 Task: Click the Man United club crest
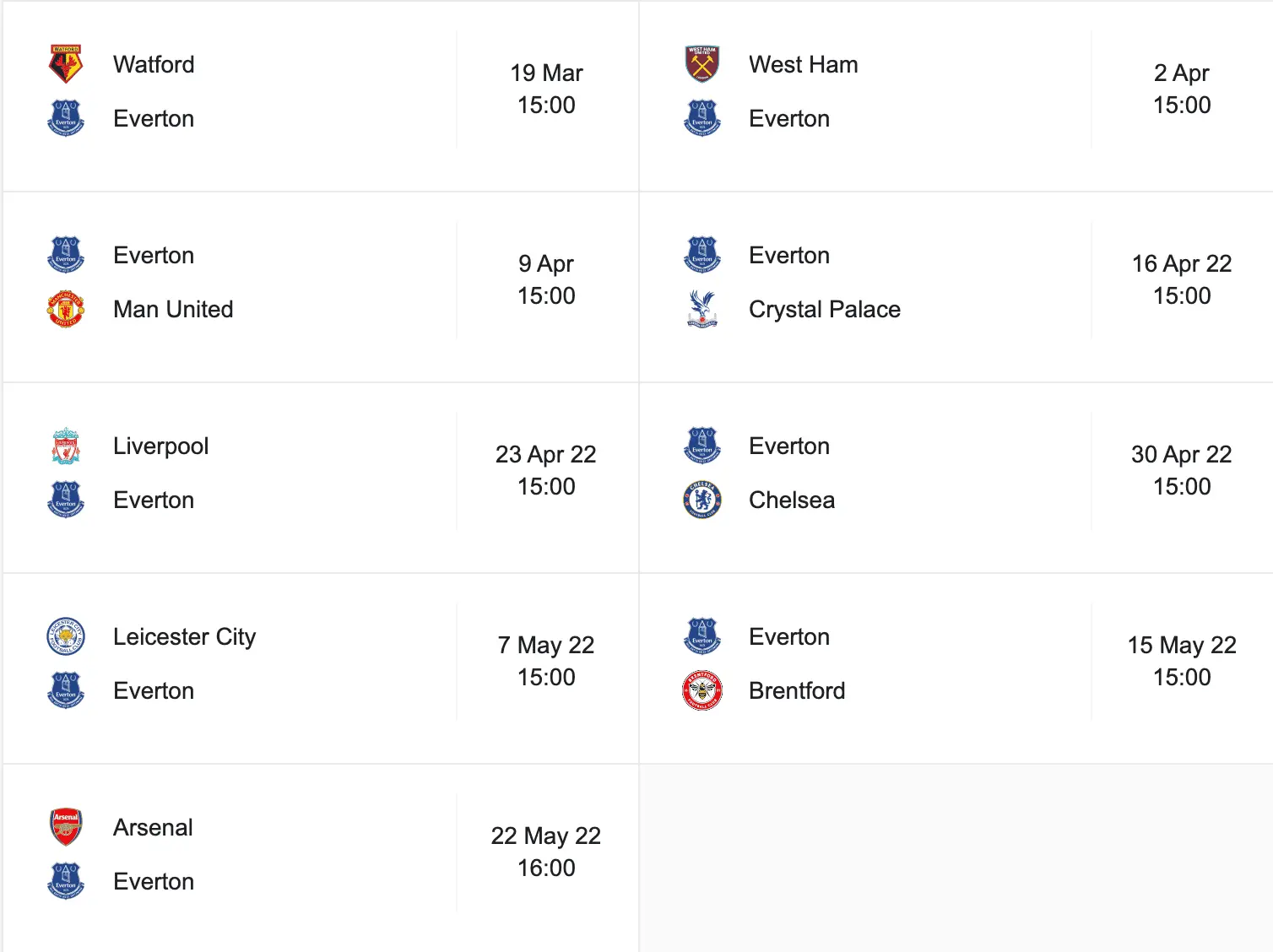point(66,309)
